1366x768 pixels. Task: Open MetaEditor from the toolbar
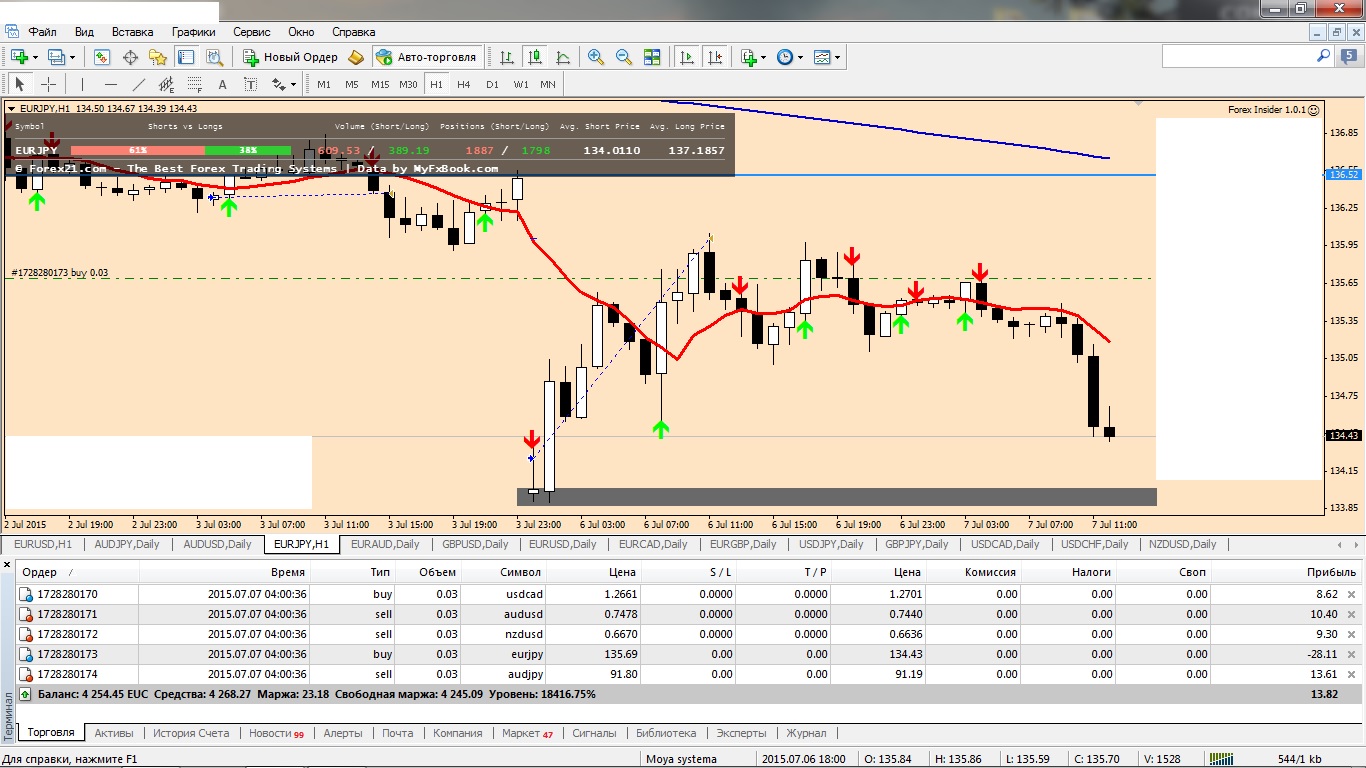point(355,57)
